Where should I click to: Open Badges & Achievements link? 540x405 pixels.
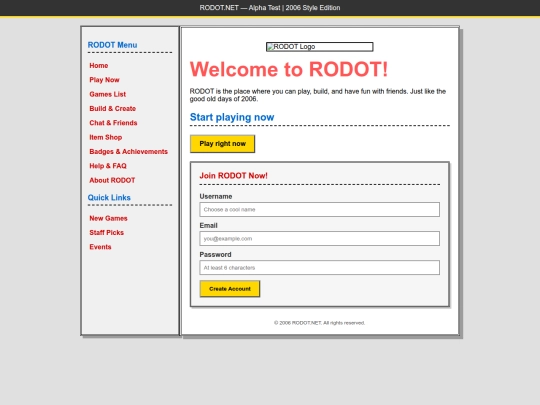[x=128, y=152]
